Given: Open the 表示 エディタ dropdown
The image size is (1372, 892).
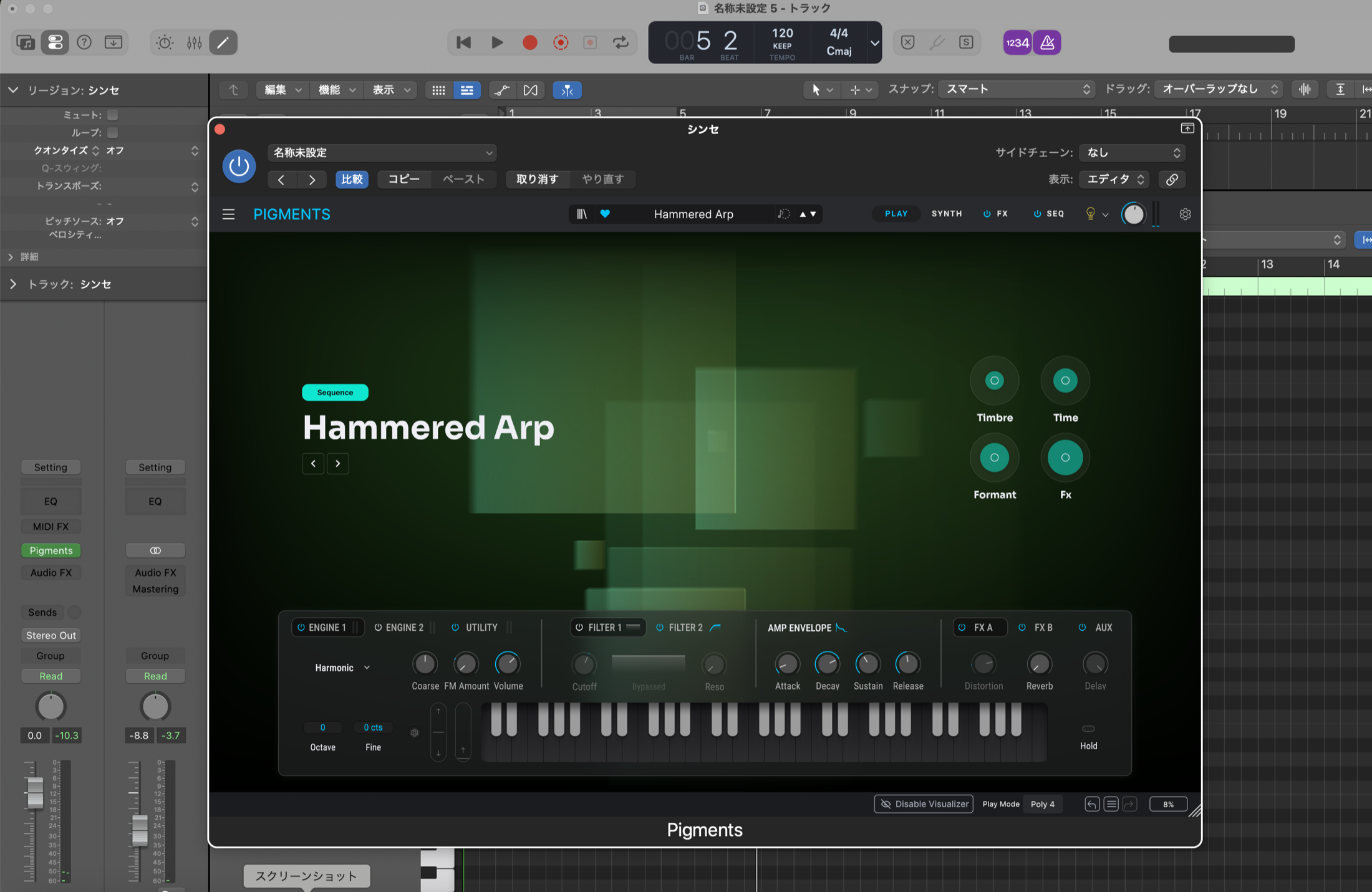Looking at the screenshot, I should (x=1114, y=180).
